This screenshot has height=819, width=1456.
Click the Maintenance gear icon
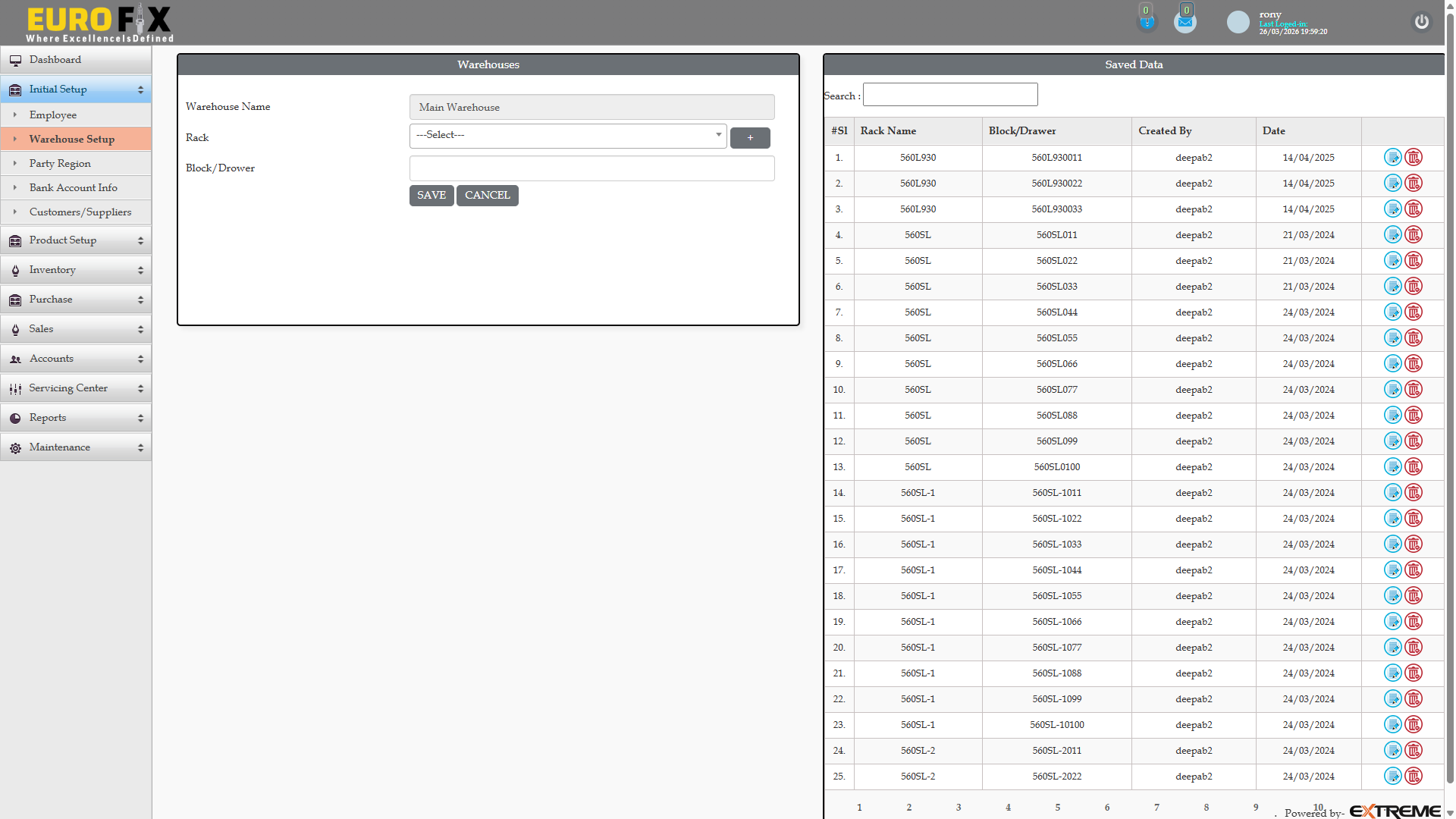coord(15,447)
